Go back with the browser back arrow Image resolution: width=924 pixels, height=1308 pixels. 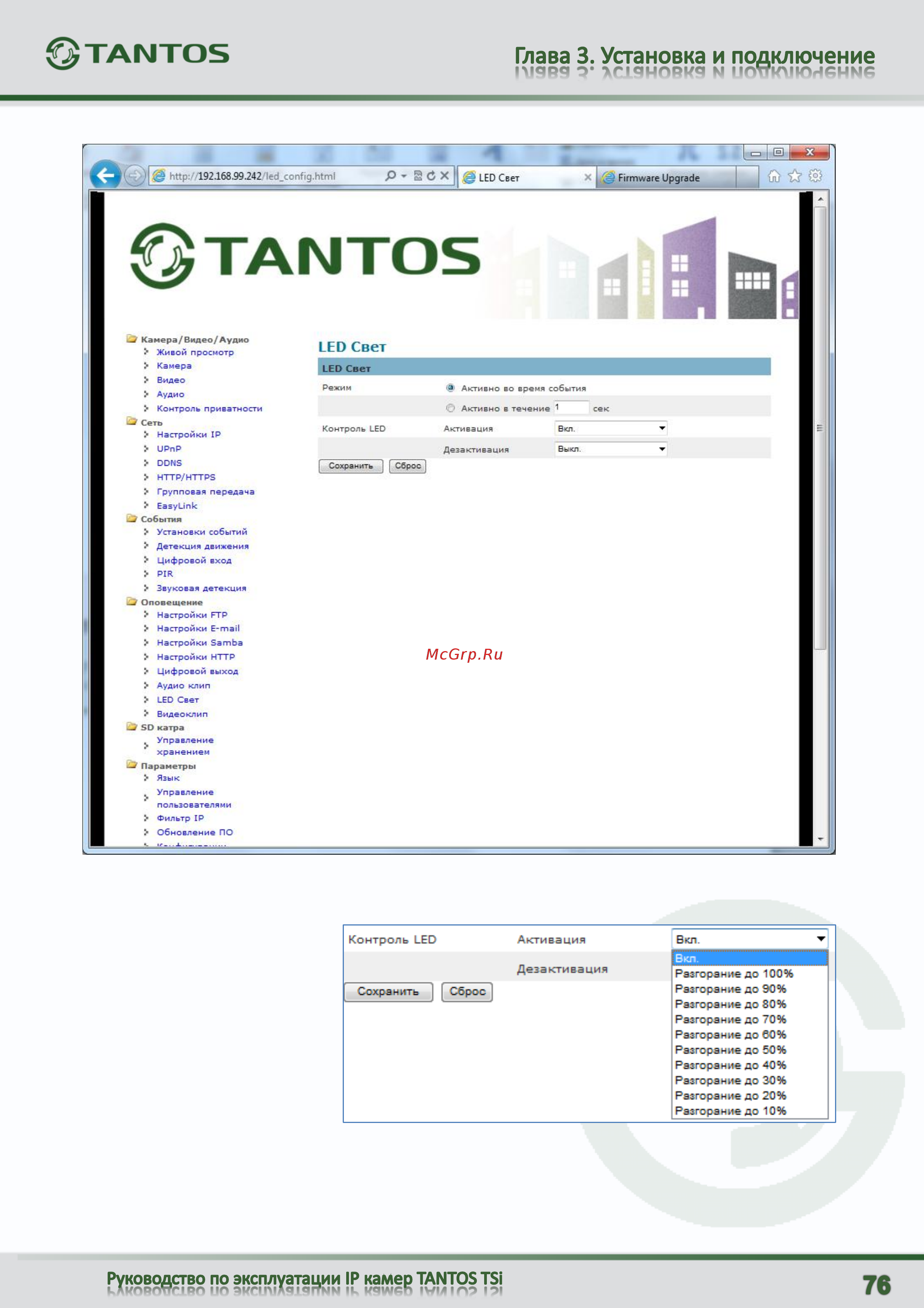point(105,175)
